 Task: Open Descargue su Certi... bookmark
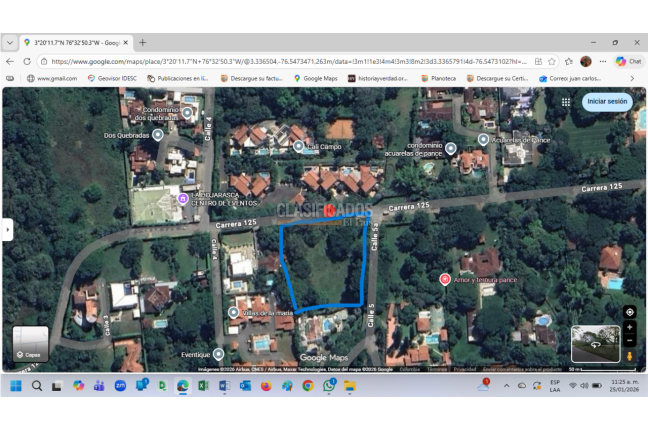point(498,78)
